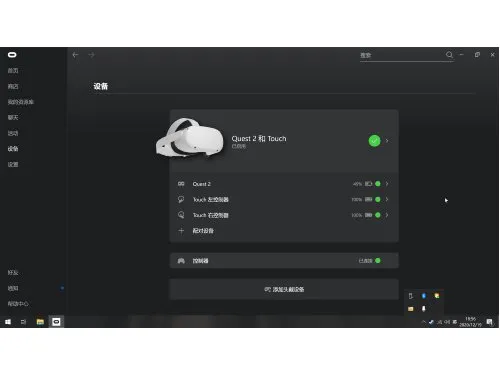Click the Touch 右控制器 label

pyautogui.click(x=211, y=215)
